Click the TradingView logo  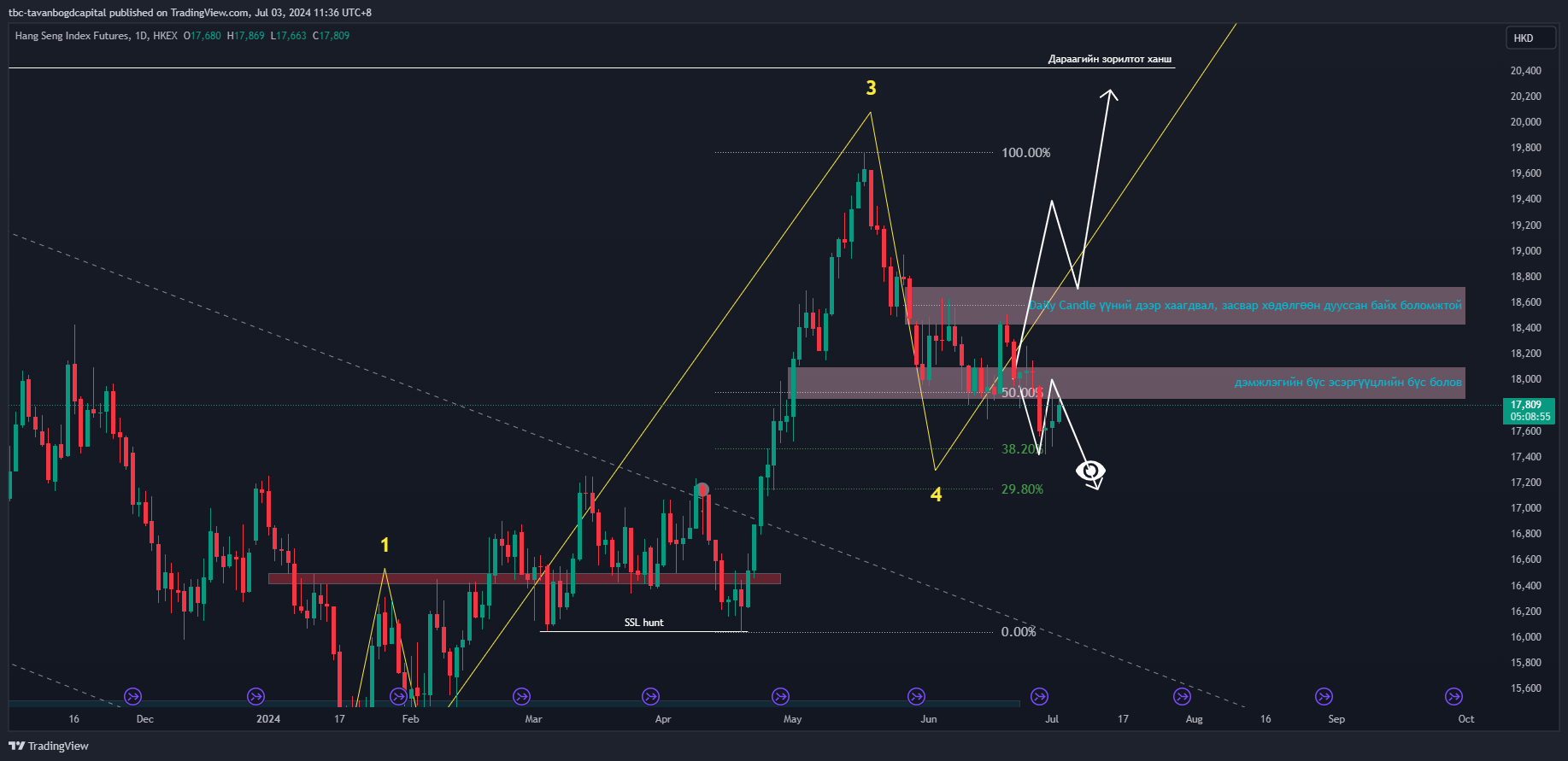(49, 746)
